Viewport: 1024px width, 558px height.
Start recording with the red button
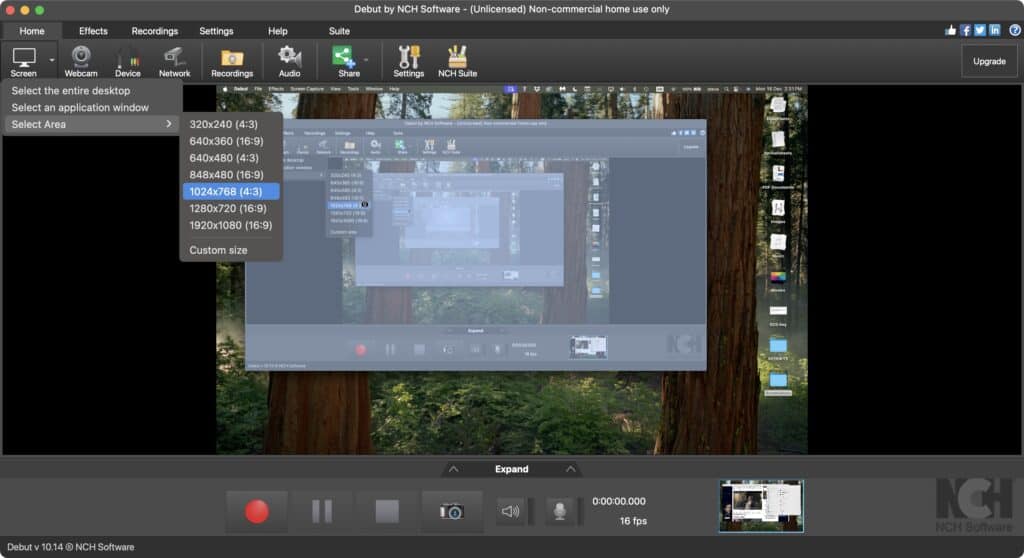click(x=257, y=511)
